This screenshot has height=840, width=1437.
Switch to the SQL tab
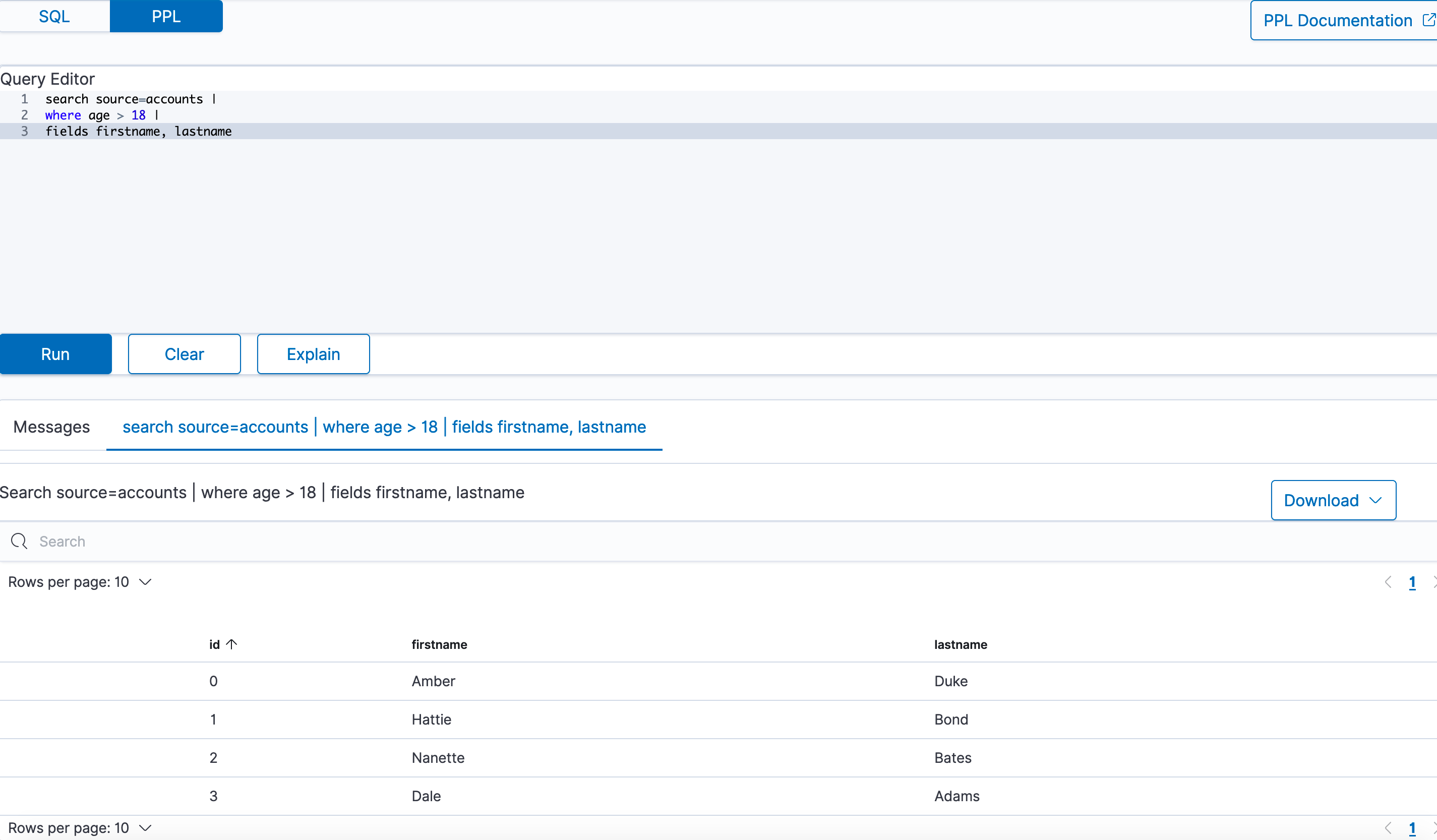click(x=54, y=16)
